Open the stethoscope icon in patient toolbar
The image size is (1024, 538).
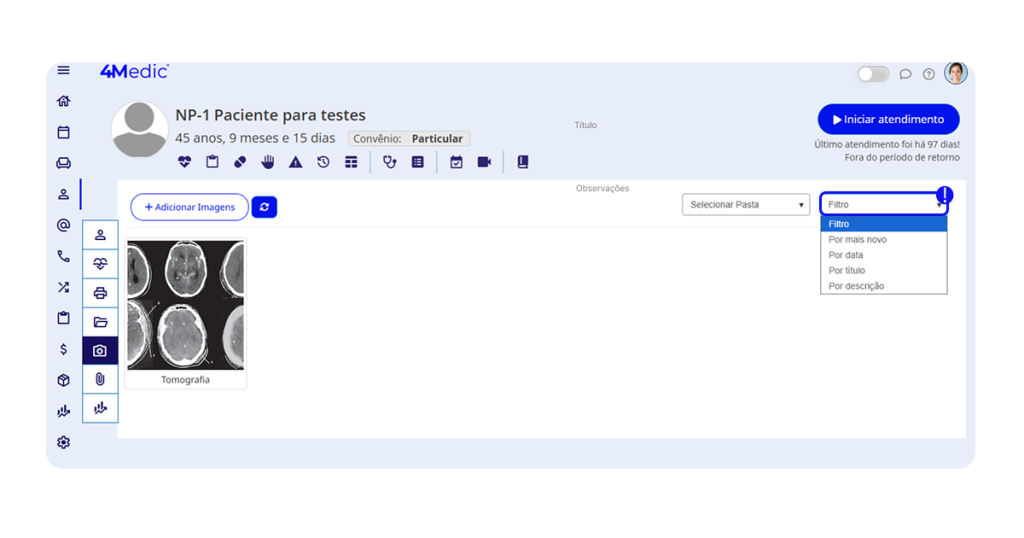(x=390, y=162)
